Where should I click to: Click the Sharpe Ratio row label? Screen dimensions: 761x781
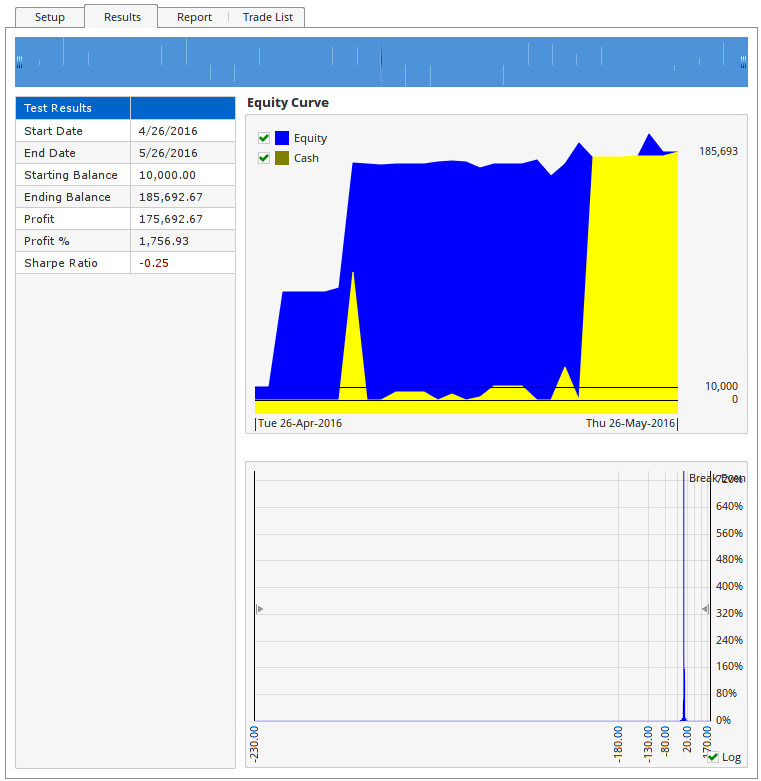tap(61, 263)
